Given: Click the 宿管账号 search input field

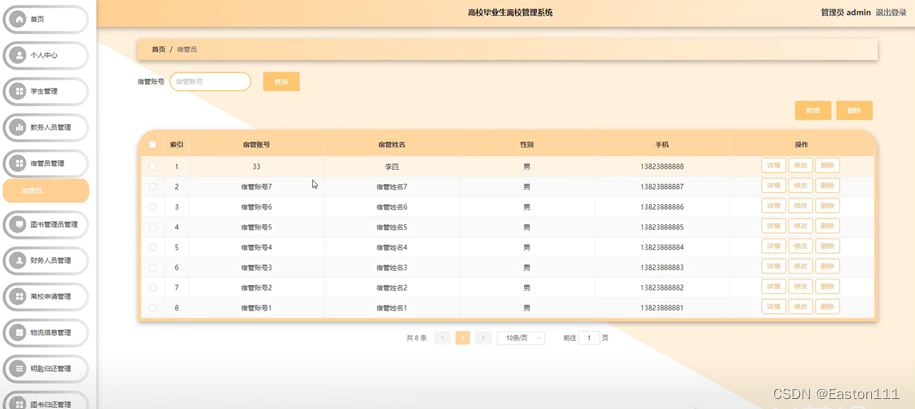Looking at the screenshot, I should pos(210,82).
